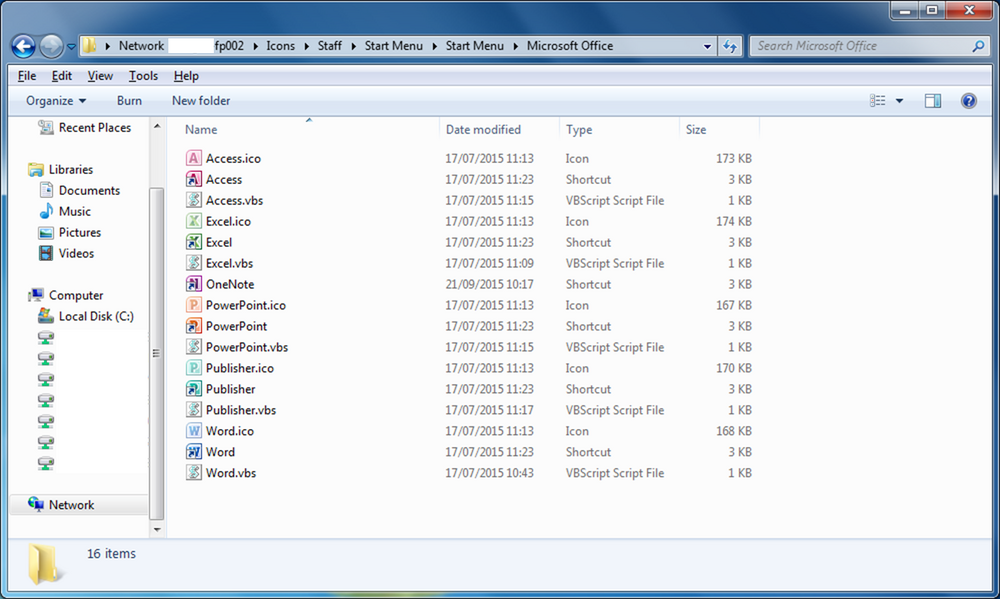Viewport: 1000px width, 599px height.
Task: Select the Word.vbs script icon
Action: coord(194,473)
